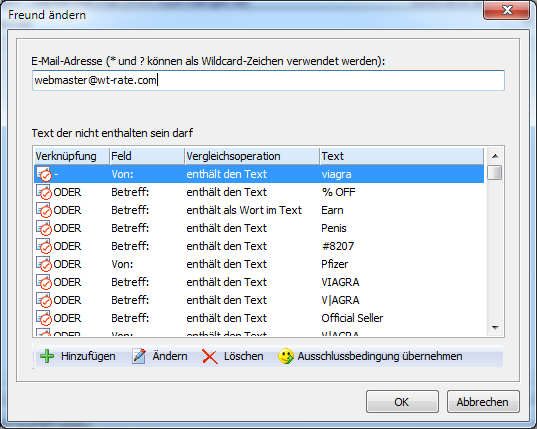The width and height of the screenshot is (537, 429).
Task: Click 'Betreff:' in the #8207 row
Action: (130, 246)
